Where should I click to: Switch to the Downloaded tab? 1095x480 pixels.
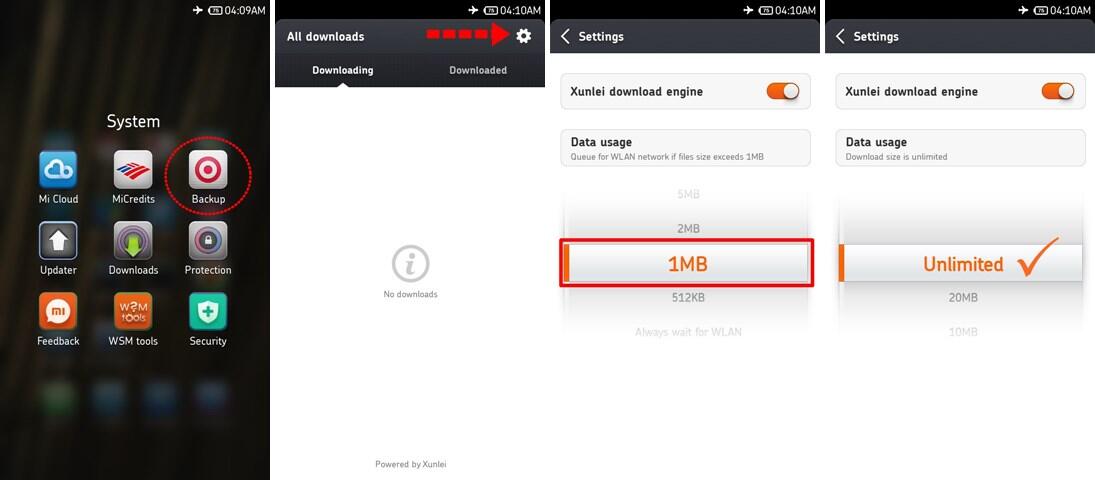pyautogui.click(x=478, y=70)
